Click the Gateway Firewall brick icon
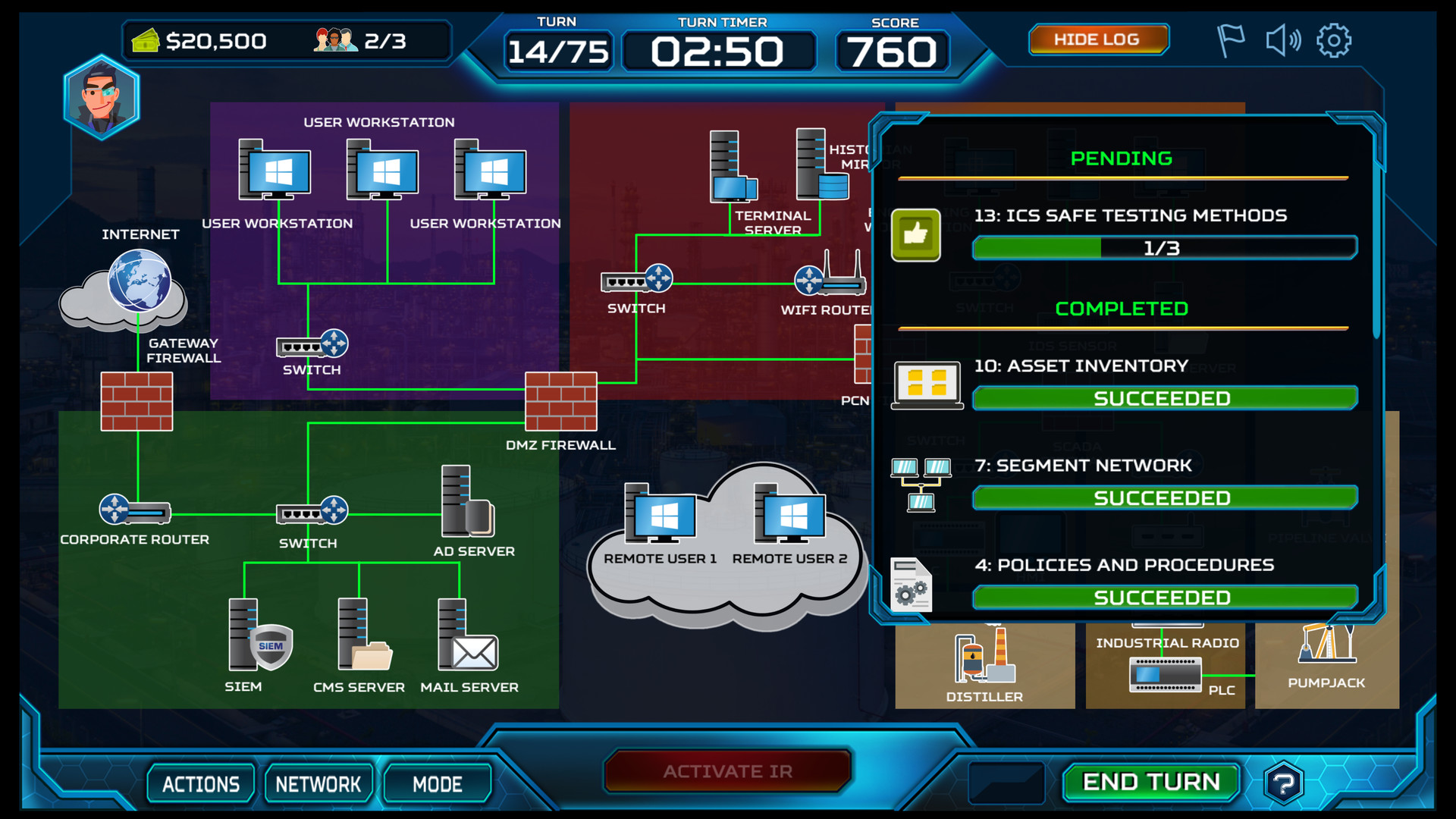The width and height of the screenshot is (1456, 819). (x=136, y=401)
